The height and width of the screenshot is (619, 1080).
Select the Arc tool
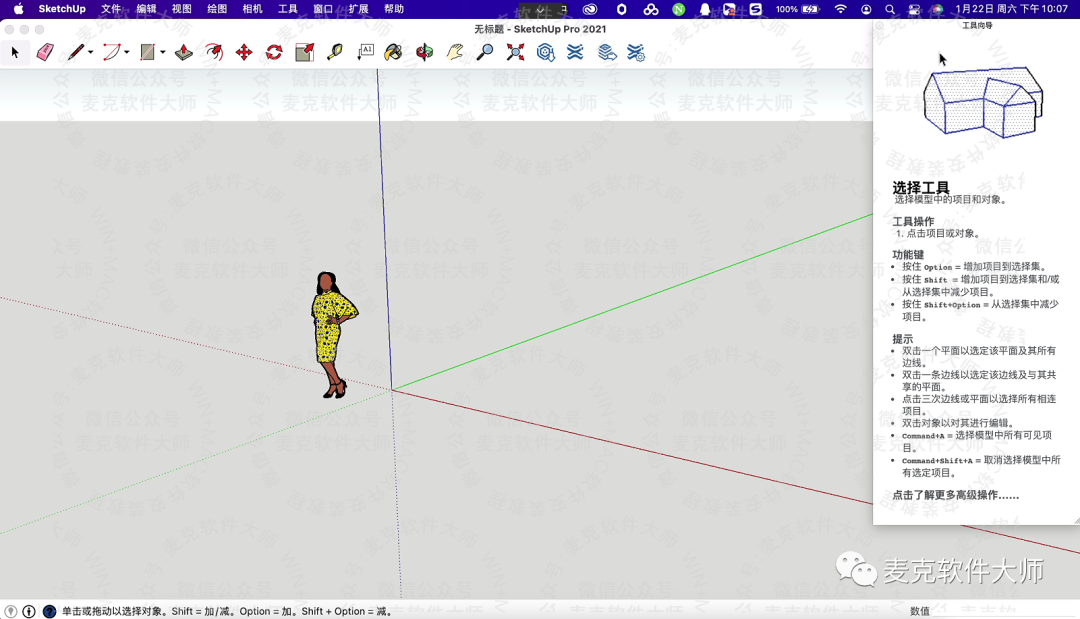pos(112,52)
